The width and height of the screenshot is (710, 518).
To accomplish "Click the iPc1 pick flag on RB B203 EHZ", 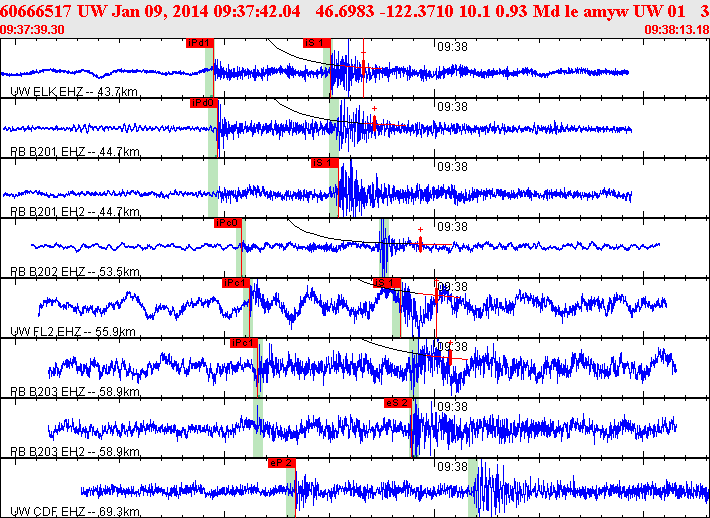I will [x=244, y=343].
